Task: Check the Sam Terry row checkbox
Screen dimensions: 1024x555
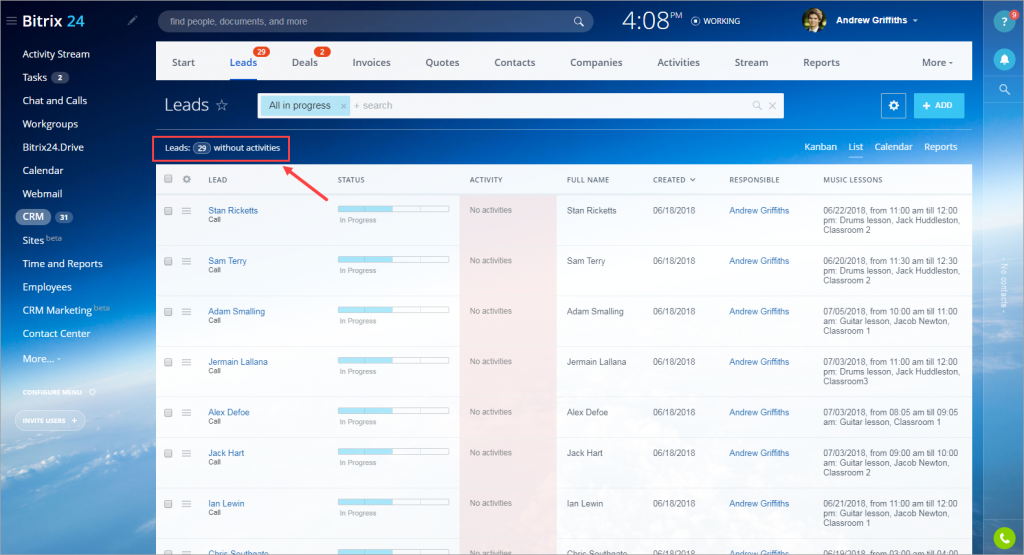Action: pos(168,261)
